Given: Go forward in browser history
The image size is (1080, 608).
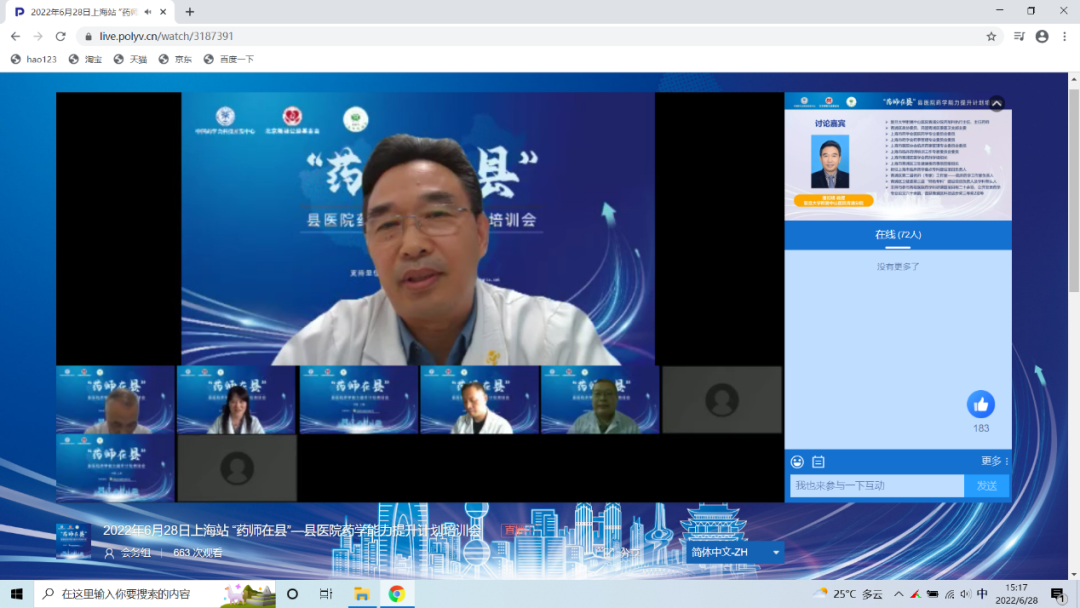Looking at the screenshot, I should coord(38,36).
